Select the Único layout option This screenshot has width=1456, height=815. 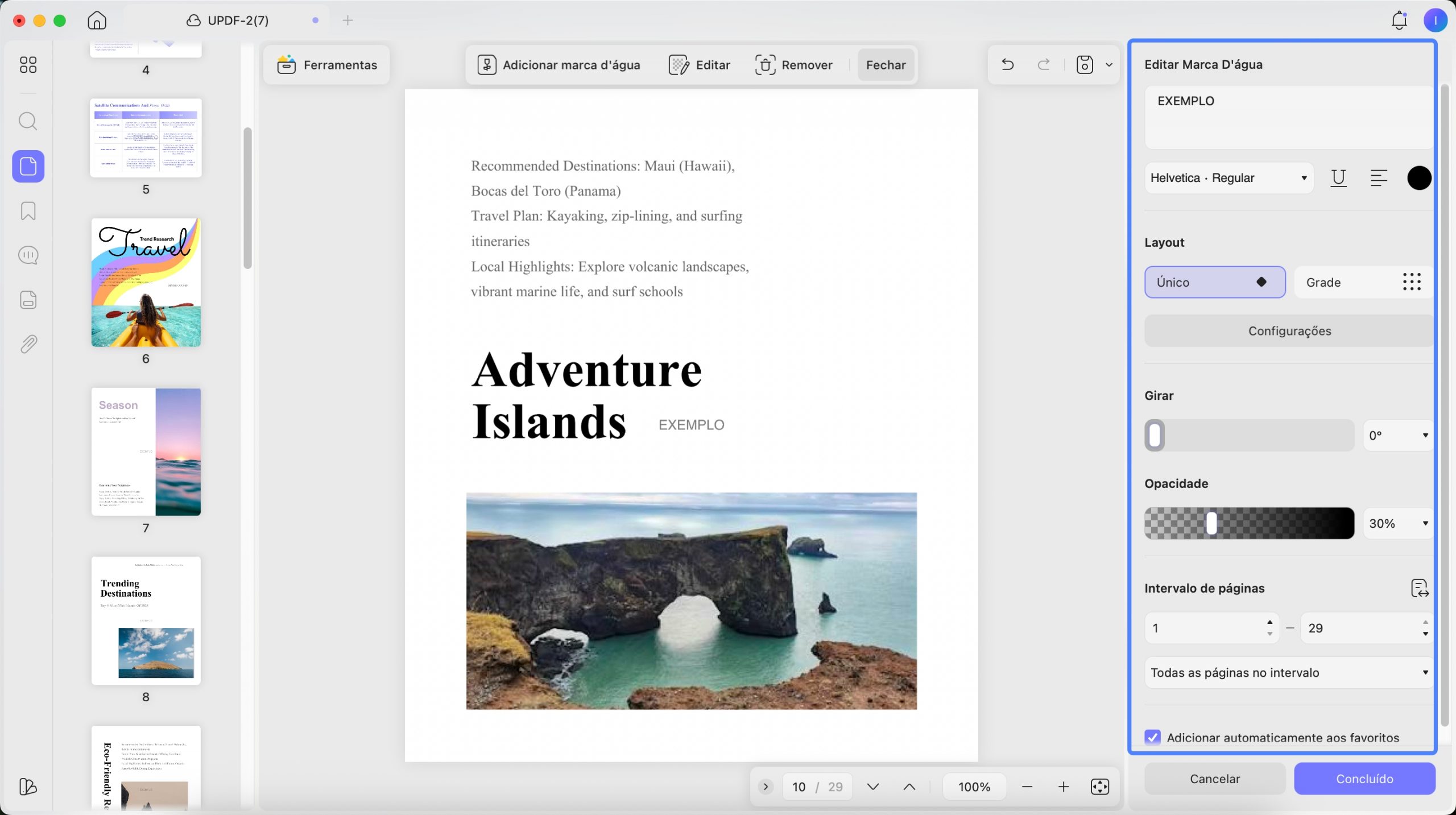click(1215, 282)
